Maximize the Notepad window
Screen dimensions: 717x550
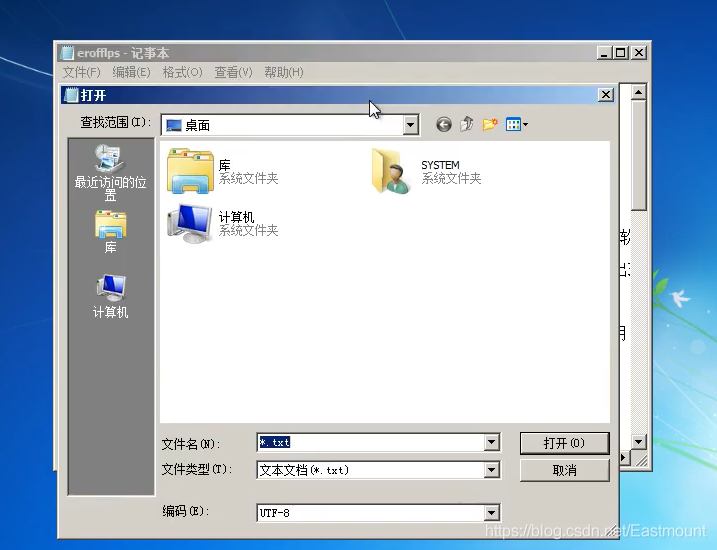coord(621,53)
